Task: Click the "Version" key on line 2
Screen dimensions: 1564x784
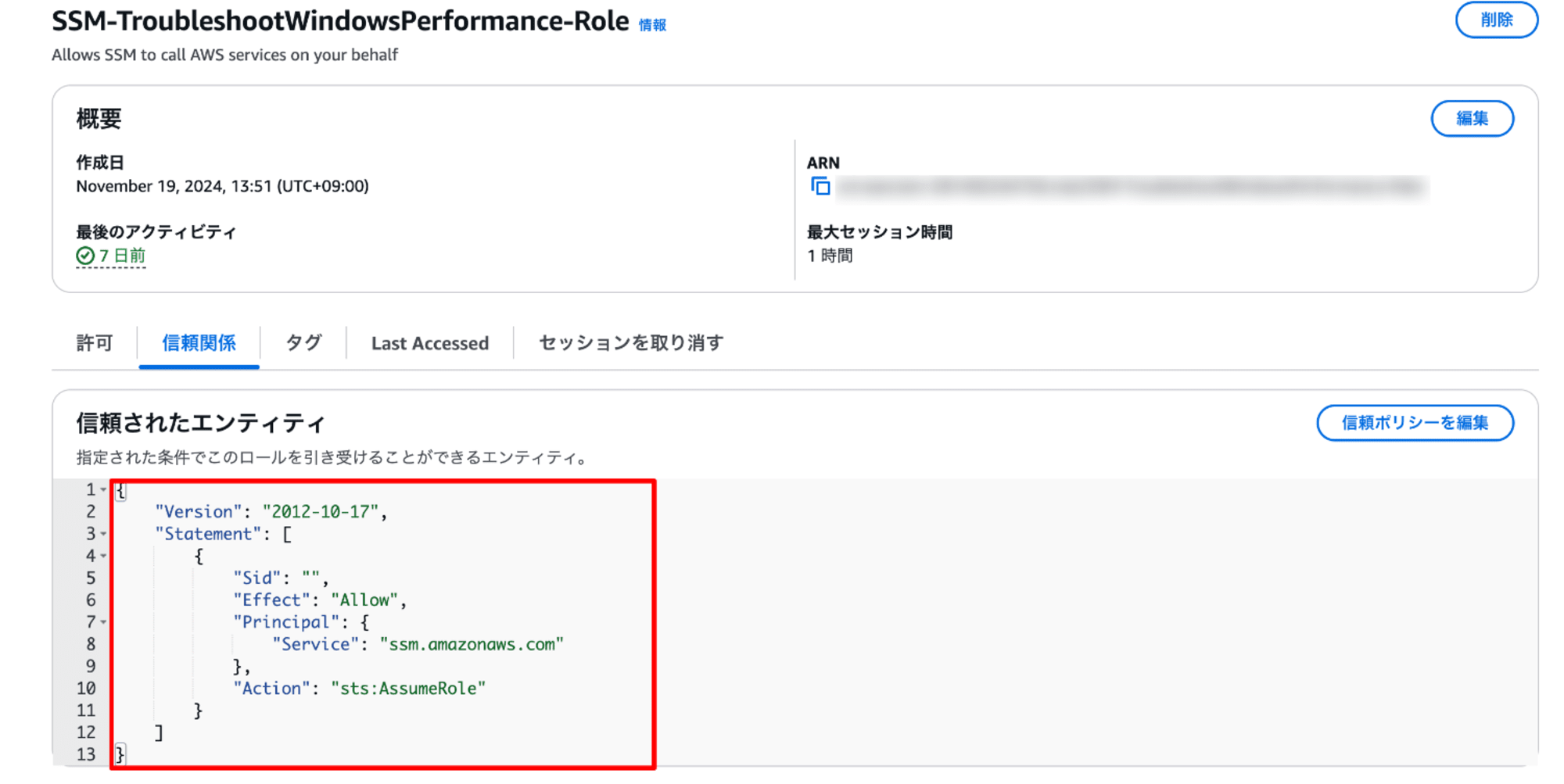Action: (198, 512)
